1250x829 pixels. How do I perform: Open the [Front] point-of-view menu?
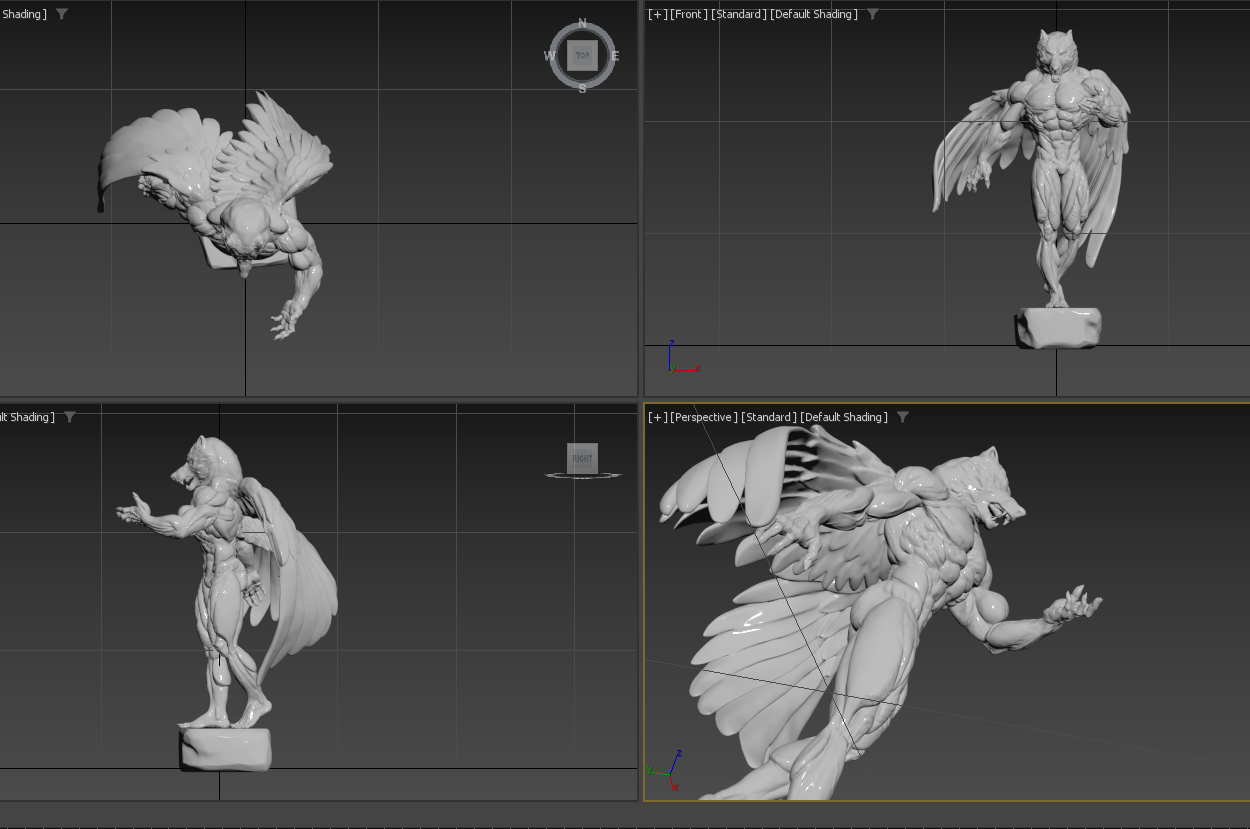click(688, 14)
